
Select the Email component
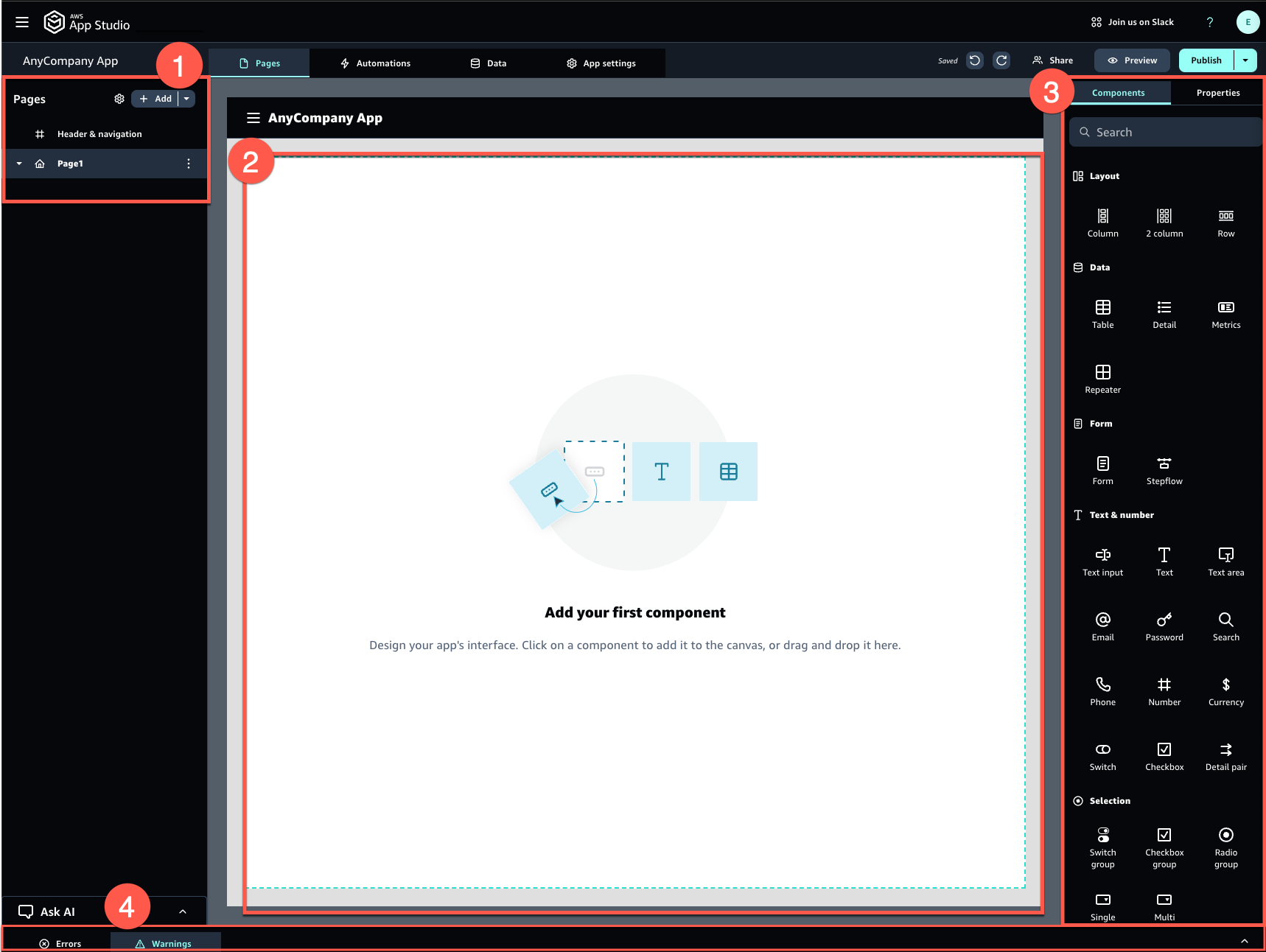point(1102,625)
